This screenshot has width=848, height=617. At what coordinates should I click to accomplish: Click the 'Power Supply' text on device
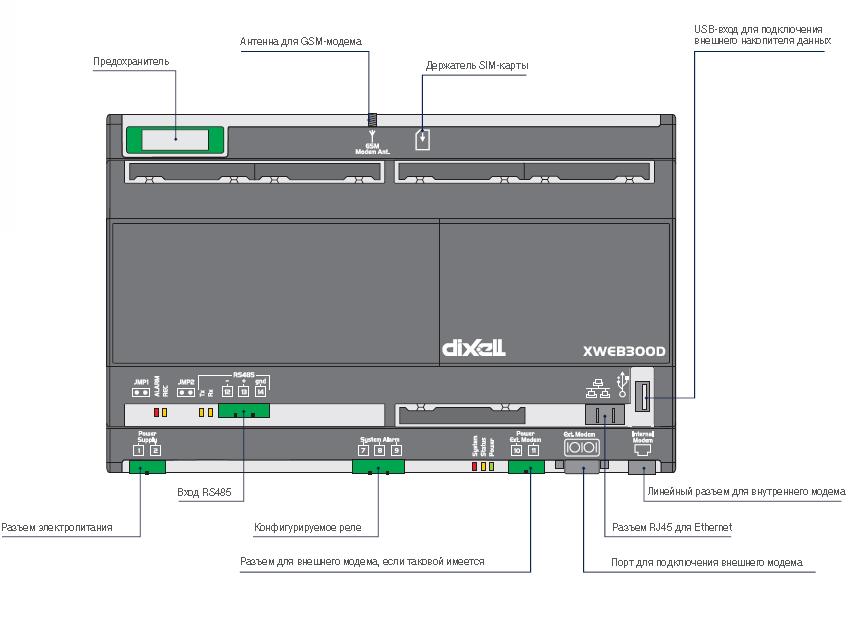147,437
